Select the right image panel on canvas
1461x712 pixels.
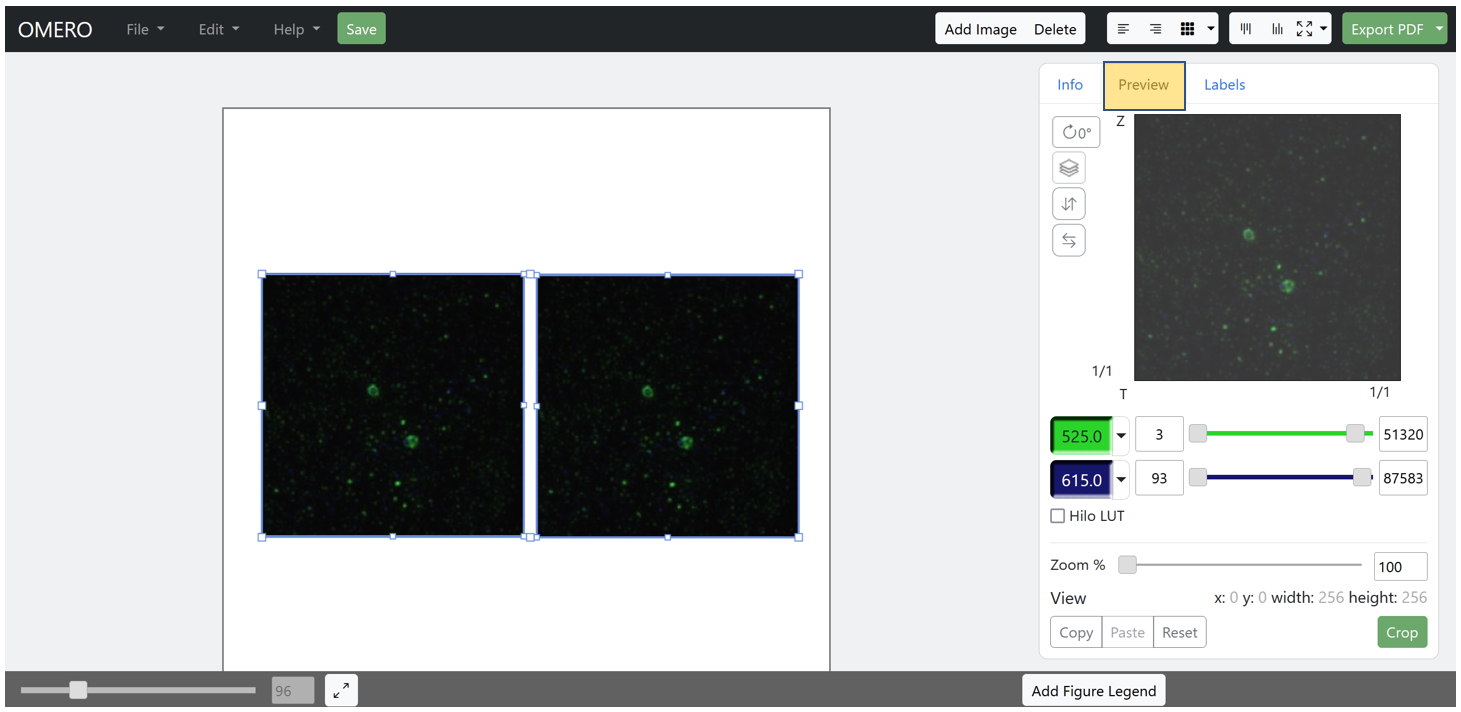[x=668, y=405]
